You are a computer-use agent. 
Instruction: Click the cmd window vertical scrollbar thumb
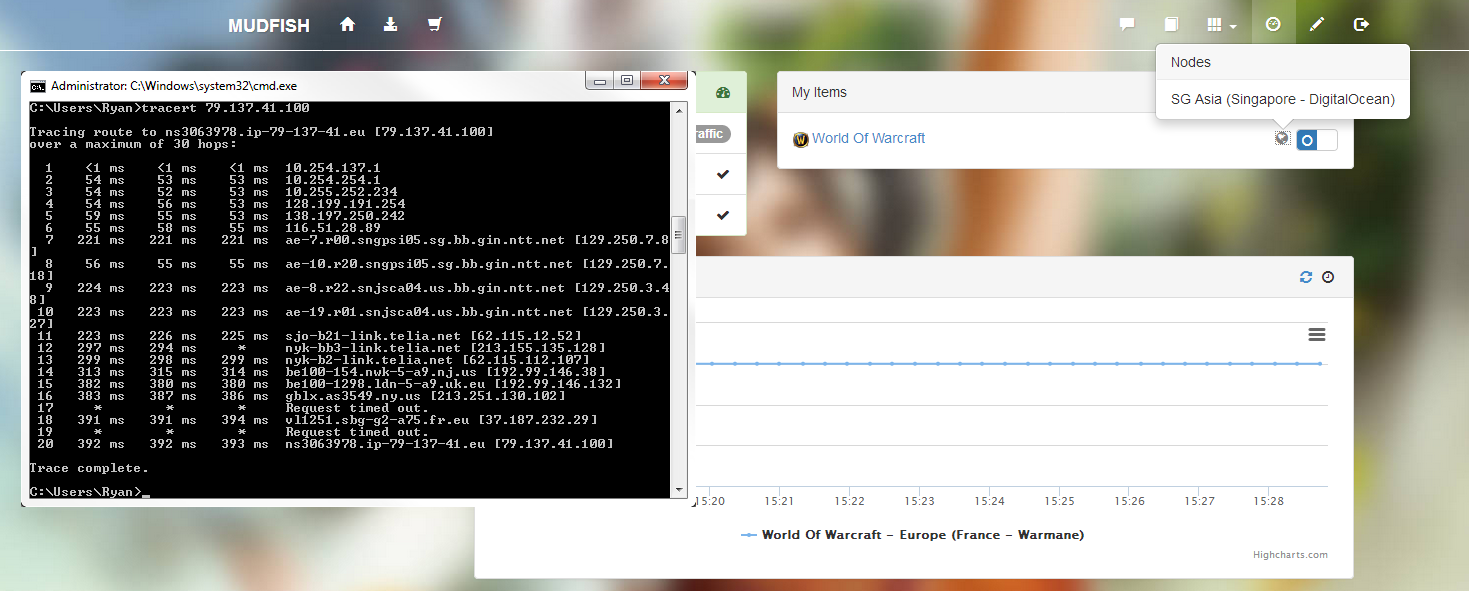pos(678,235)
